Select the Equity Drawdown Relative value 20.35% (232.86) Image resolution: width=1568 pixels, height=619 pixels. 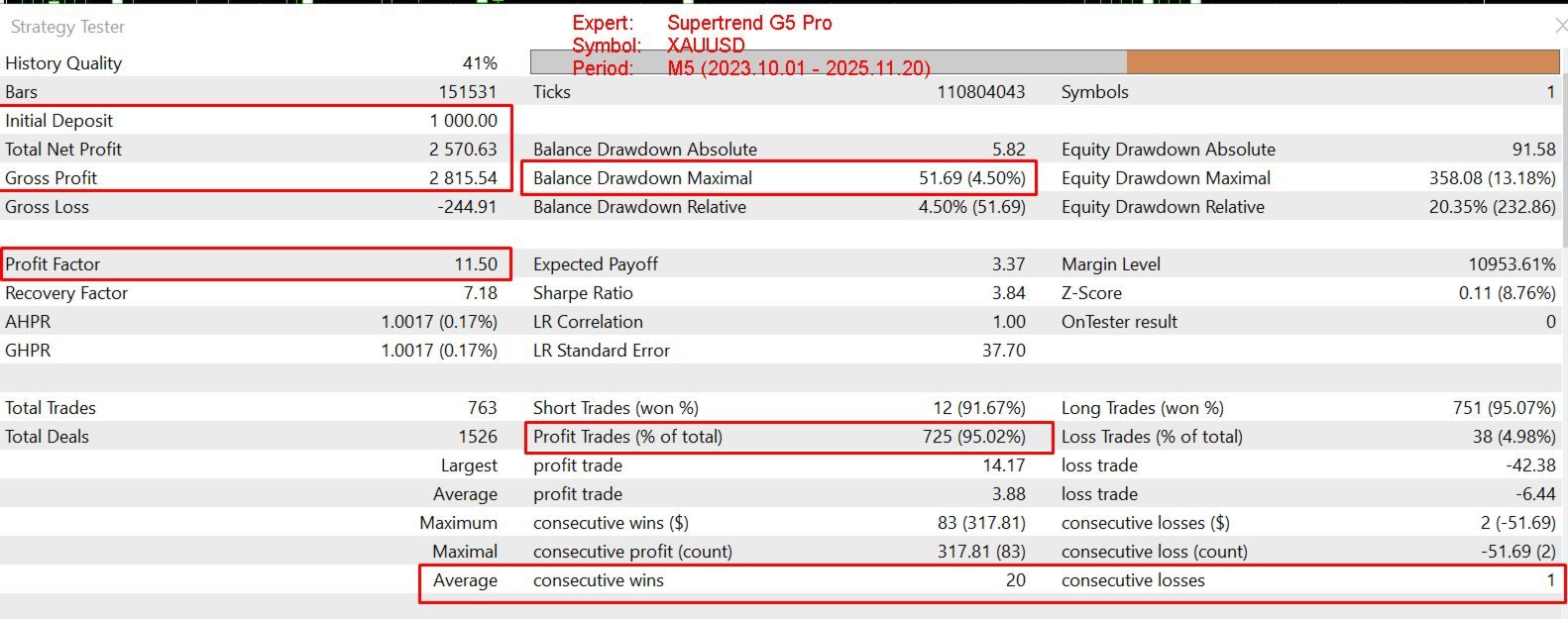tap(1493, 207)
